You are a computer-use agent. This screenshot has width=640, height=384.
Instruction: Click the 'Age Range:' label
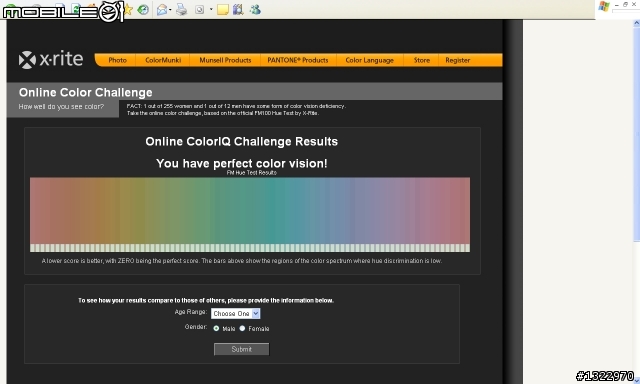click(x=191, y=312)
